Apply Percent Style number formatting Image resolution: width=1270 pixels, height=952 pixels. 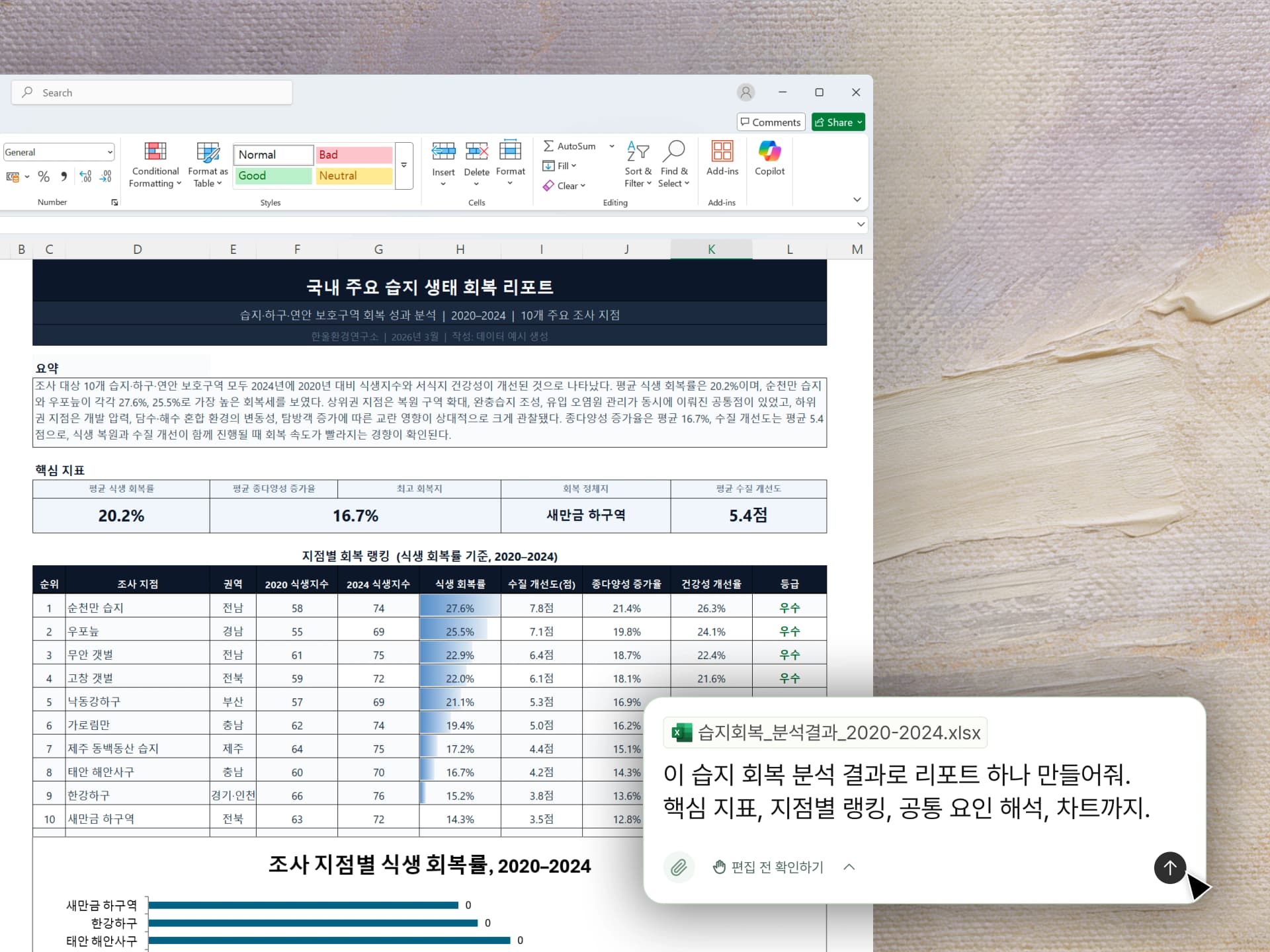pyautogui.click(x=44, y=177)
